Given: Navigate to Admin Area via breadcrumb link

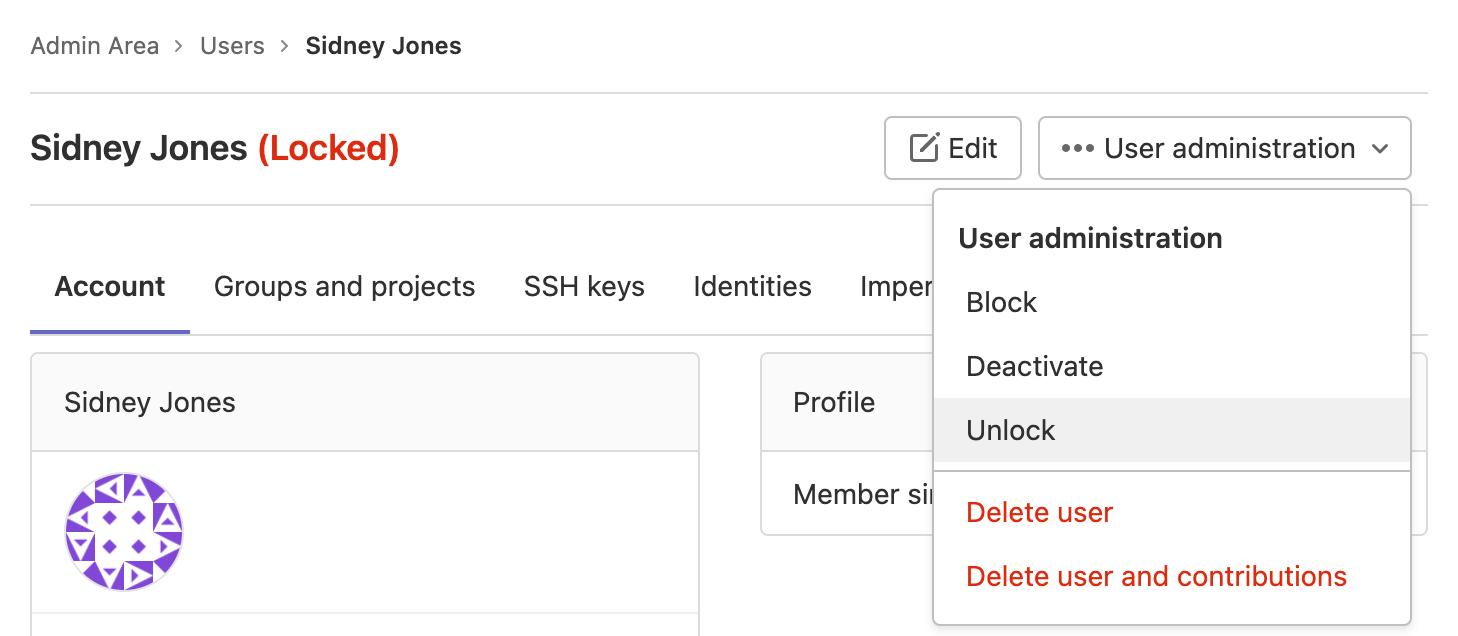Looking at the screenshot, I should click(95, 46).
